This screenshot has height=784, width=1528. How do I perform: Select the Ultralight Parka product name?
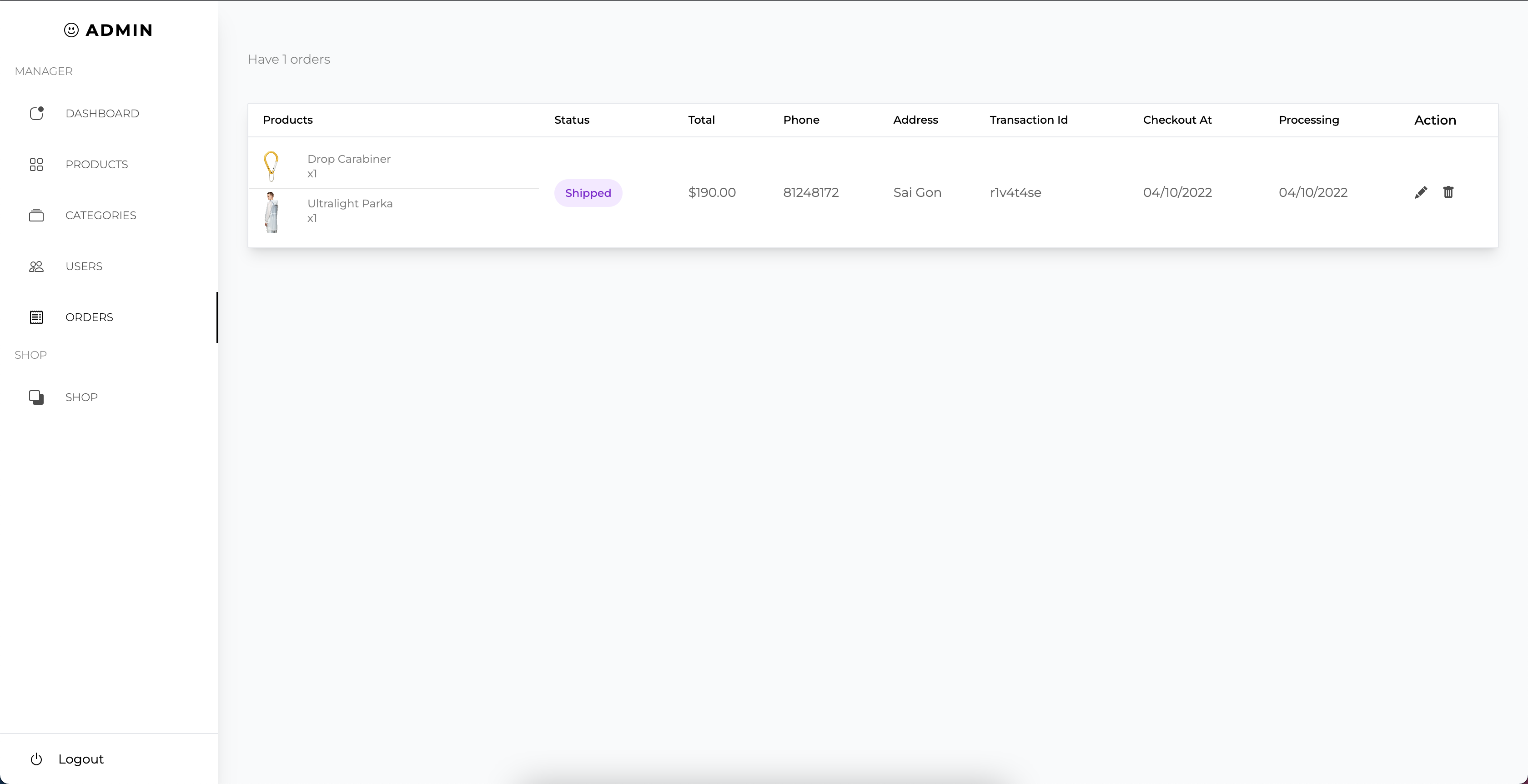point(350,203)
